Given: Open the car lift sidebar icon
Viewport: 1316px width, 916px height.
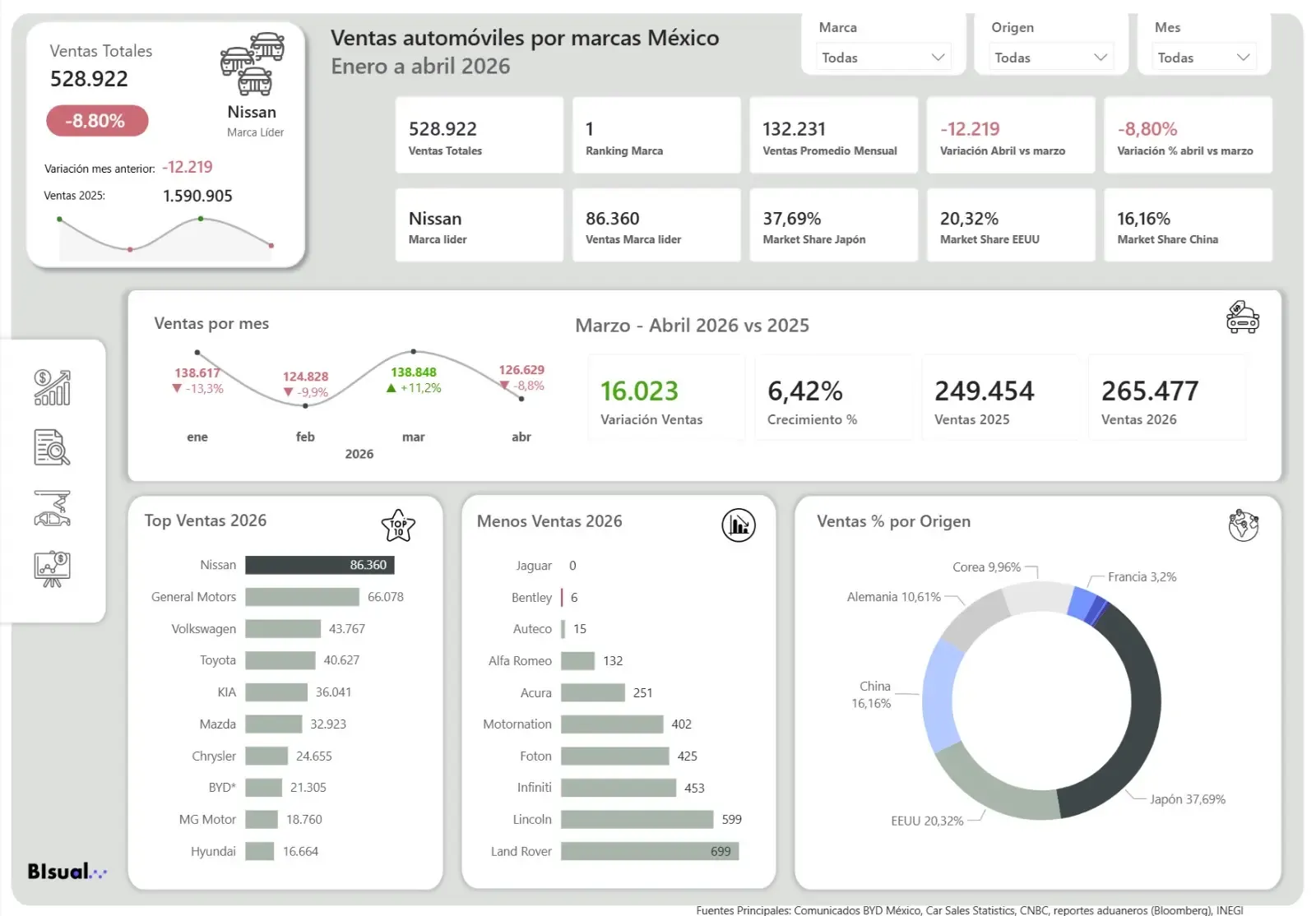Looking at the screenshot, I should (52, 508).
